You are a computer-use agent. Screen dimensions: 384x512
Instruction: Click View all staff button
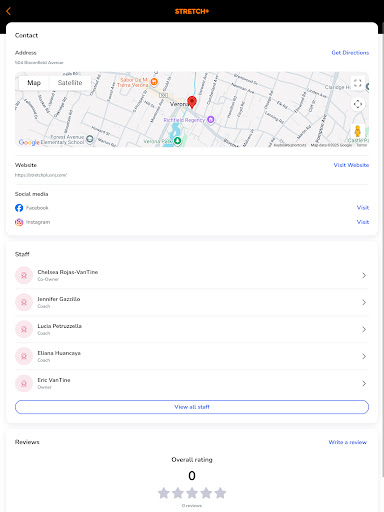[192, 407]
